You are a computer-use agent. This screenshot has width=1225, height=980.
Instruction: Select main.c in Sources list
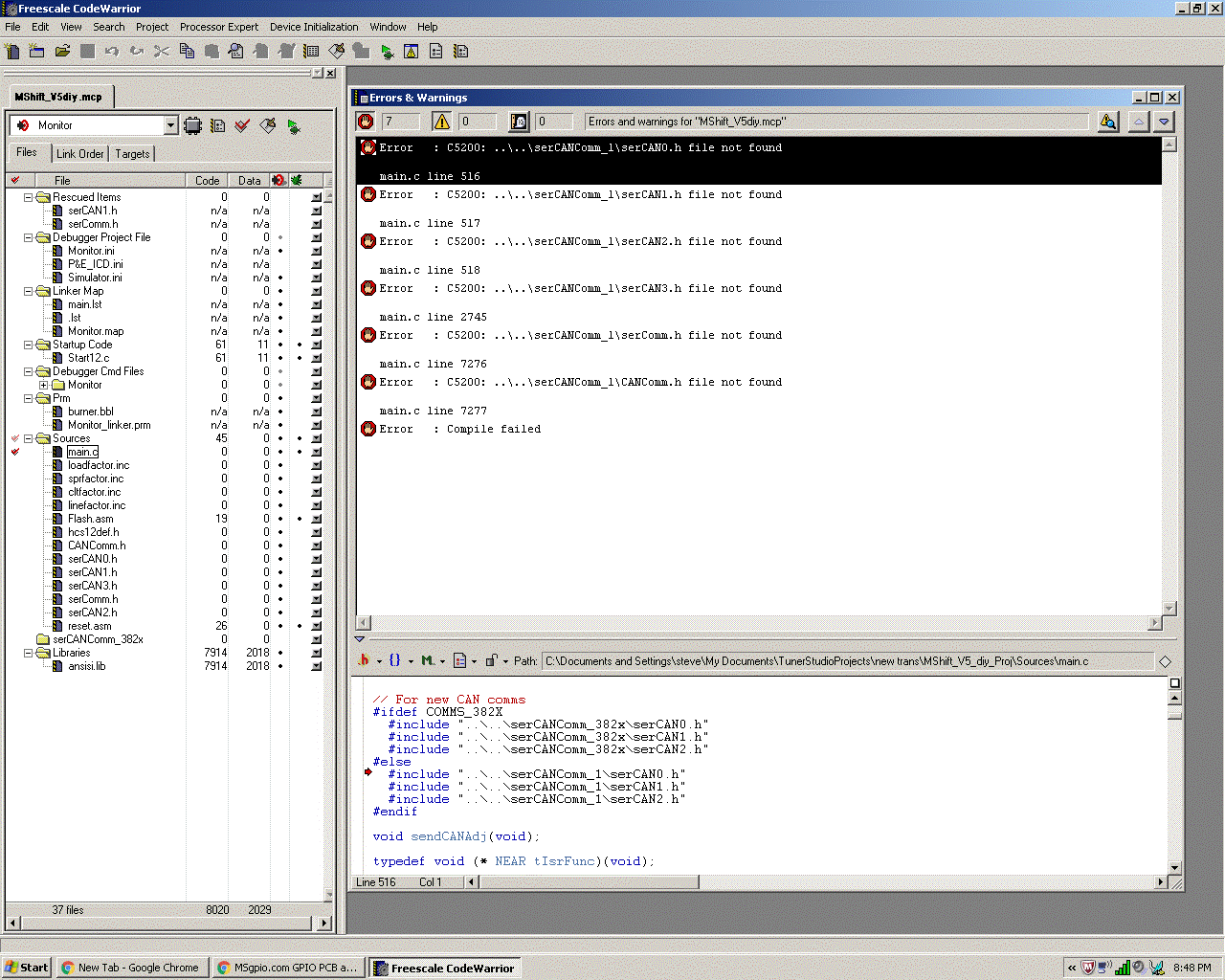82,452
